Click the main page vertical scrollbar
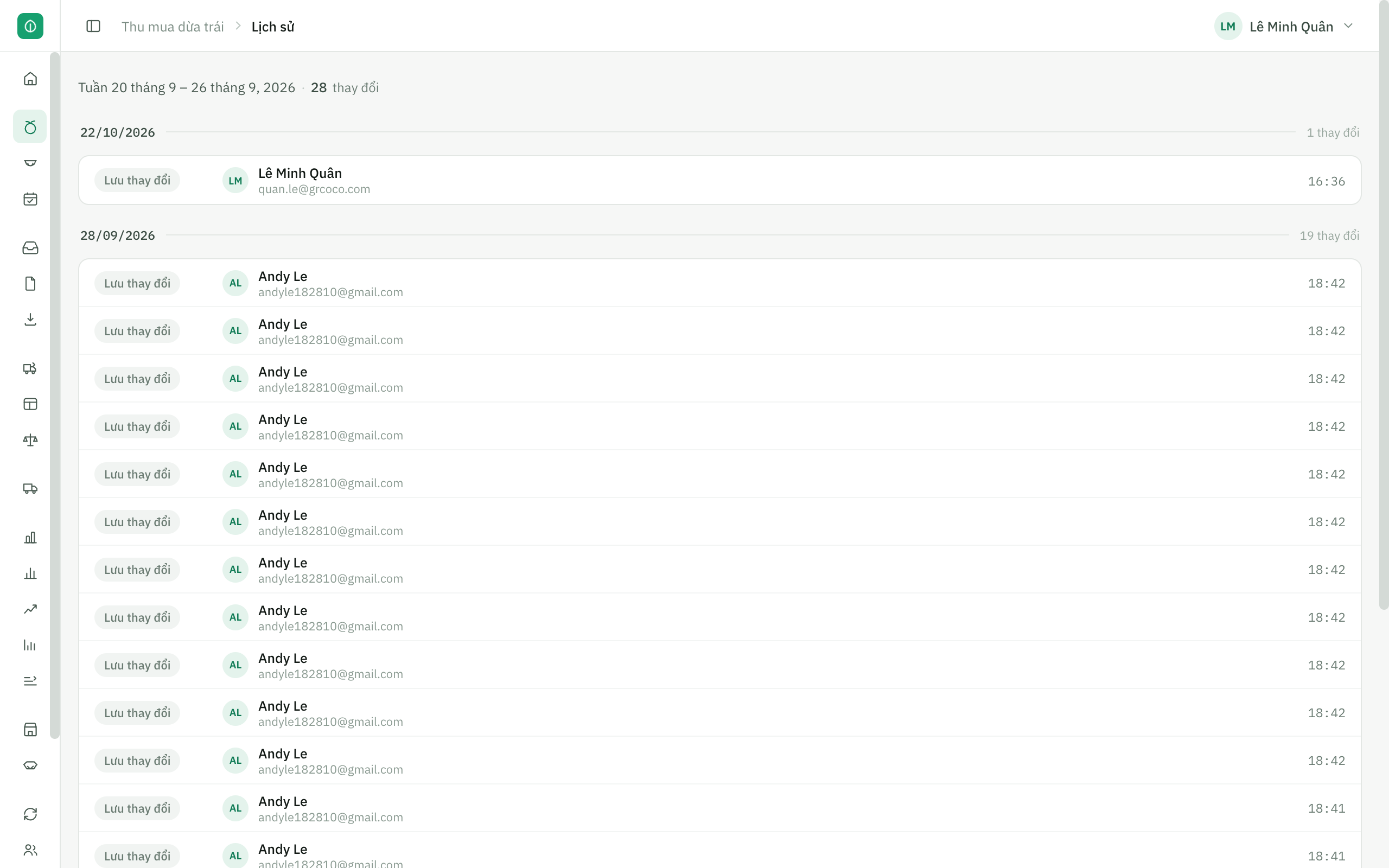Viewport: 1389px width, 868px height. point(1384,305)
